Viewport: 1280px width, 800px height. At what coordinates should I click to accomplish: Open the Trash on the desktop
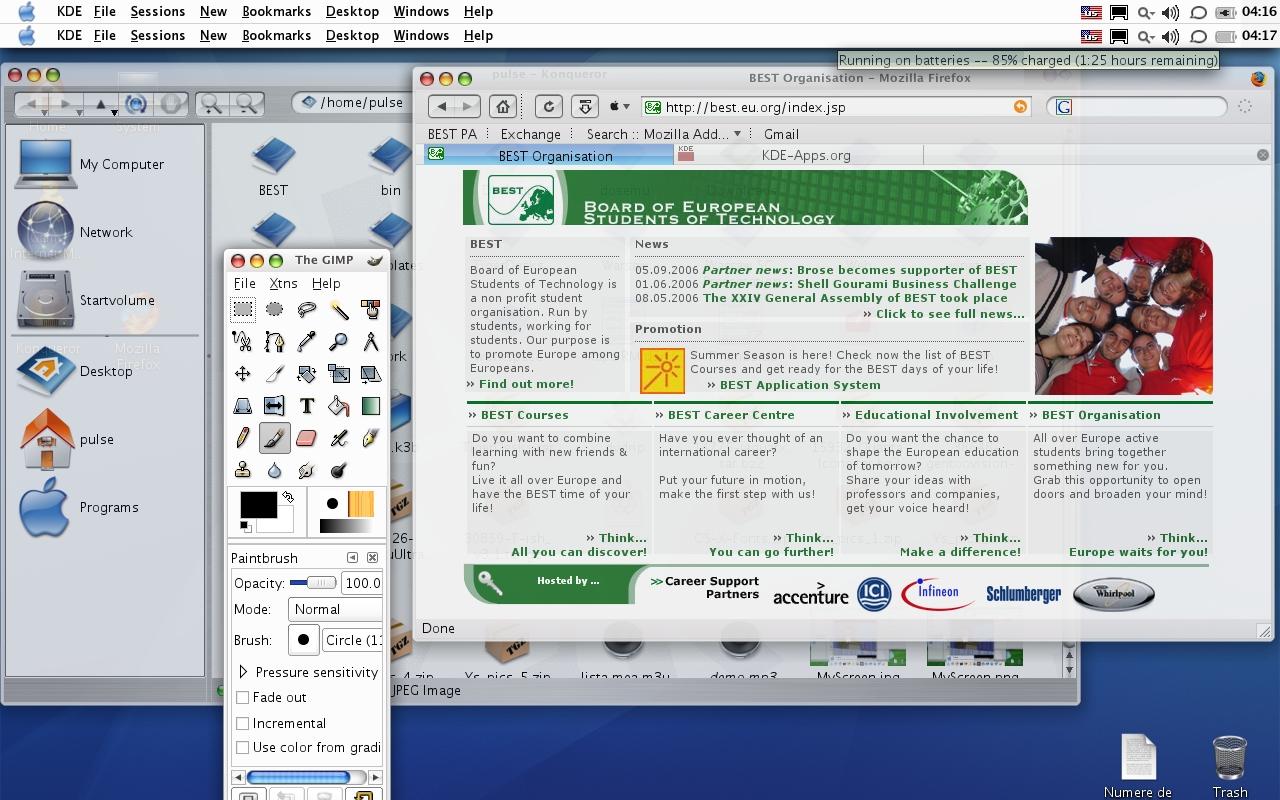pos(1229,767)
